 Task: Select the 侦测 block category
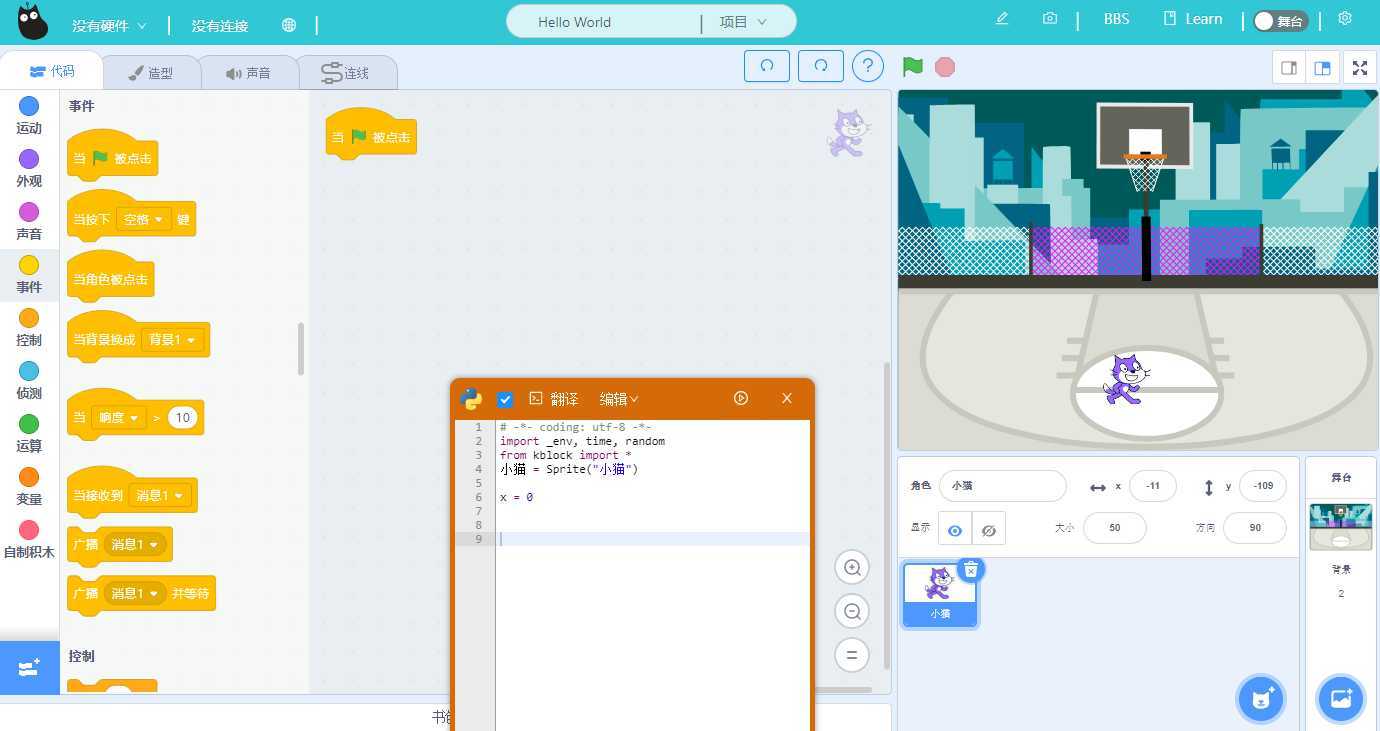(29, 380)
